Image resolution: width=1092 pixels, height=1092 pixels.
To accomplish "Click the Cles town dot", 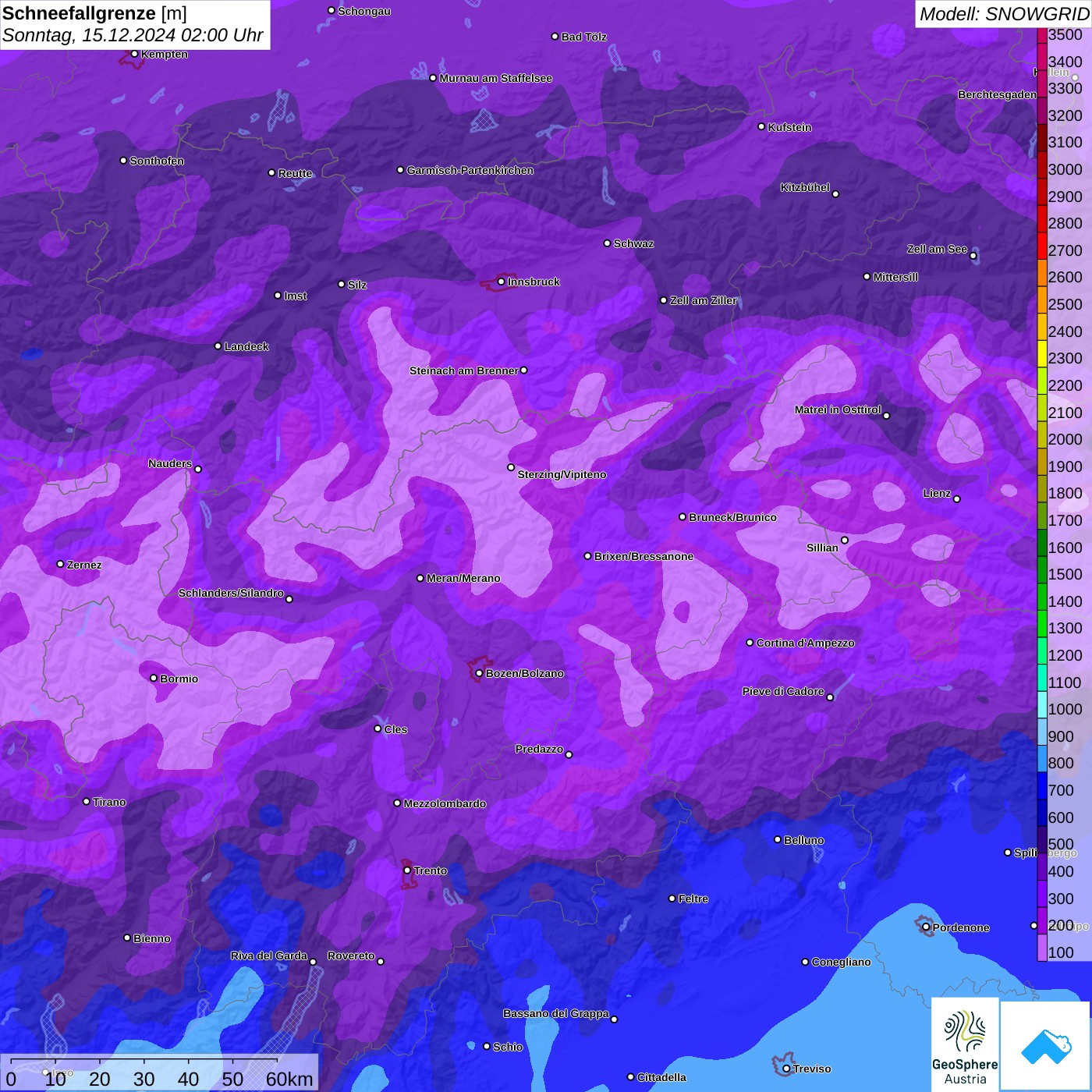I will 378,729.
